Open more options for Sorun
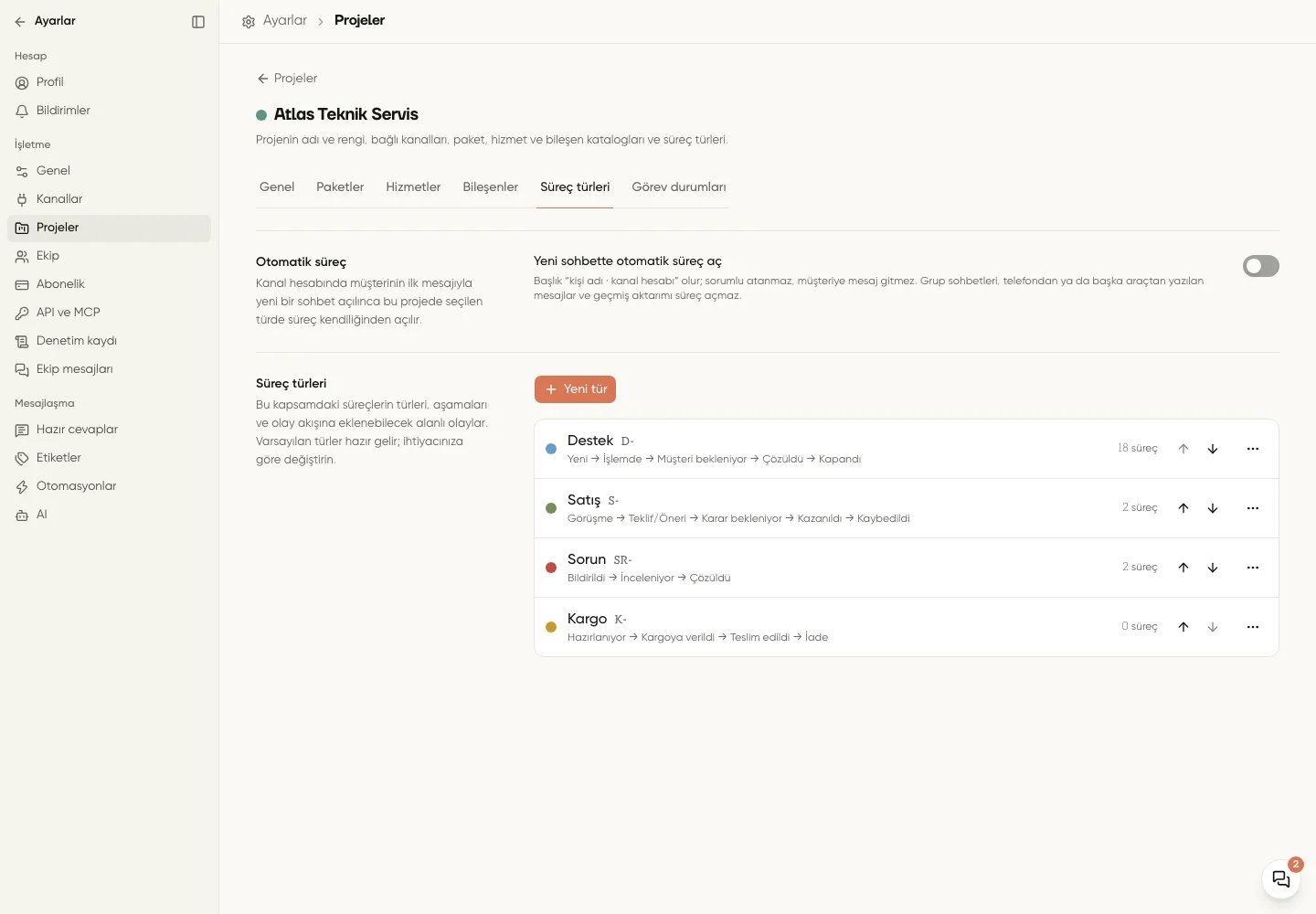Screen dimensions: 1316x914 (1253, 568)
